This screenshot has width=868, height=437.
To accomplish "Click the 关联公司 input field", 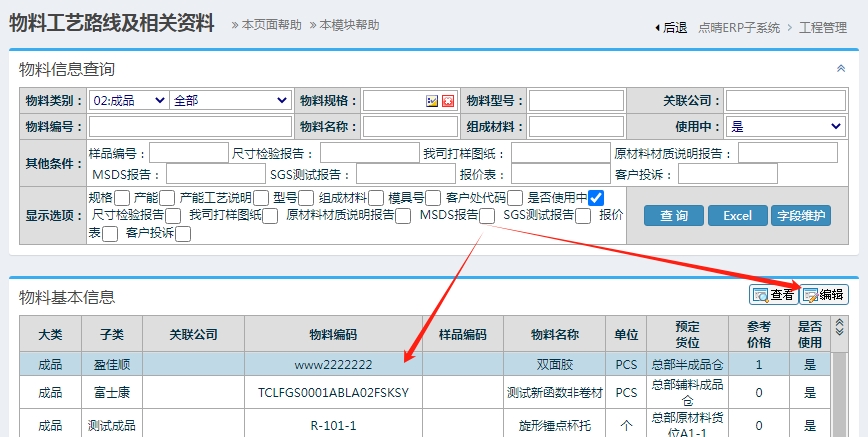I will pos(786,101).
